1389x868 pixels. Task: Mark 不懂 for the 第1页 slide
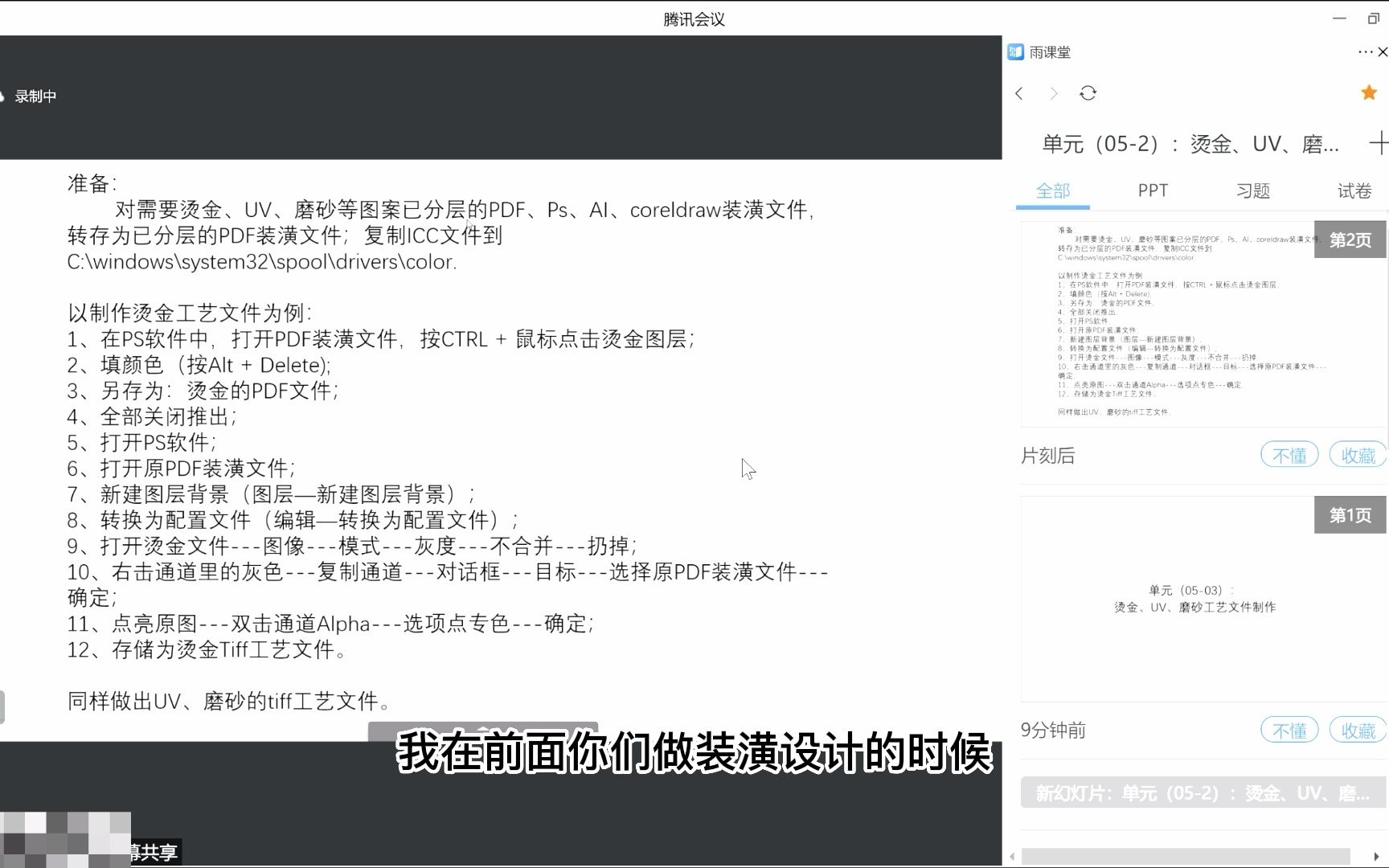coord(1290,731)
